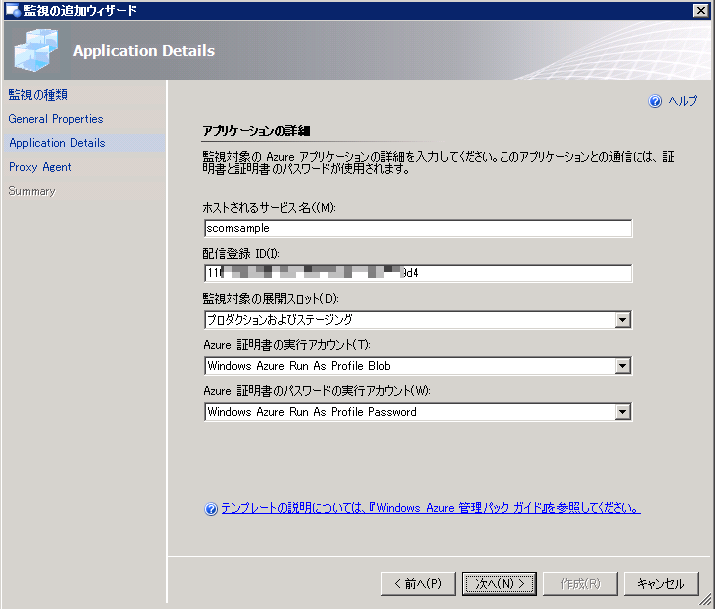Click the template guide question mark icon
The width and height of the screenshot is (715, 609).
coord(211,508)
